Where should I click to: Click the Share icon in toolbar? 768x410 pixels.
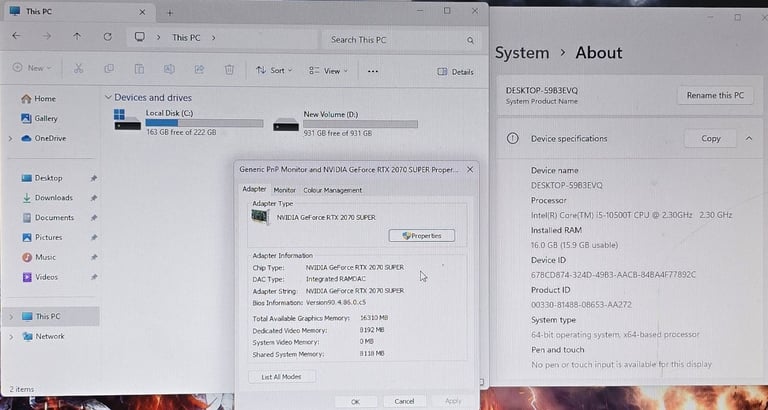pyautogui.click(x=199, y=70)
